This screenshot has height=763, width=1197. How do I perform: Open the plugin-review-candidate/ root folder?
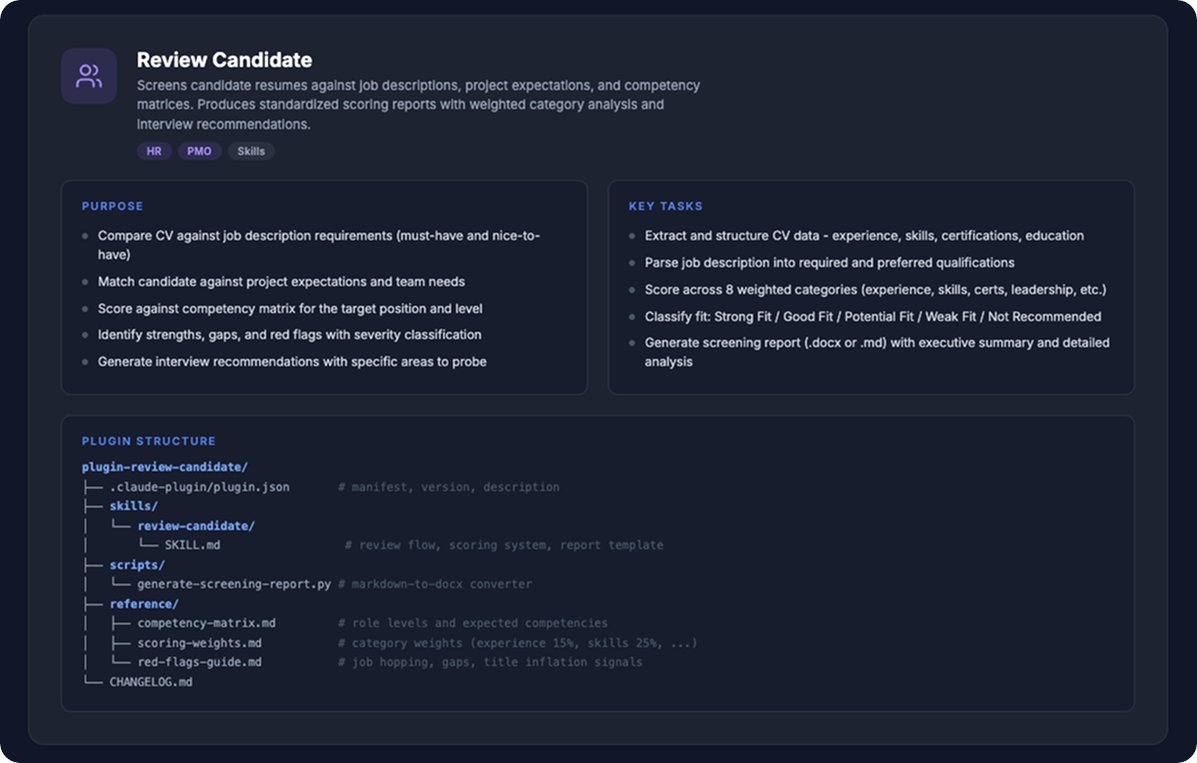(x=165, y=467)
